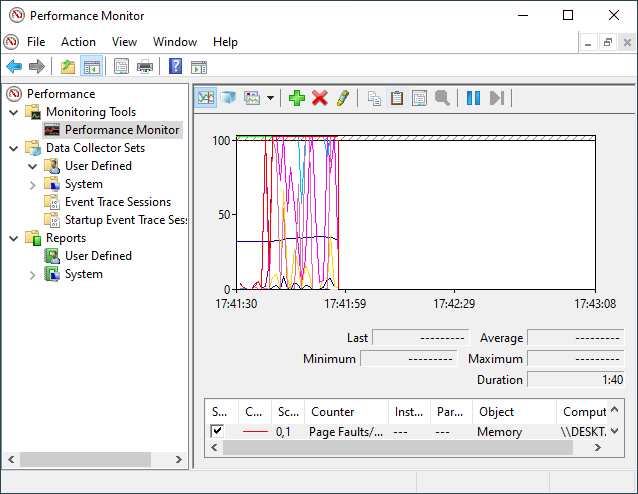Open the Window menu
This screenshot has width=638, height=494.
pos(175,42)
